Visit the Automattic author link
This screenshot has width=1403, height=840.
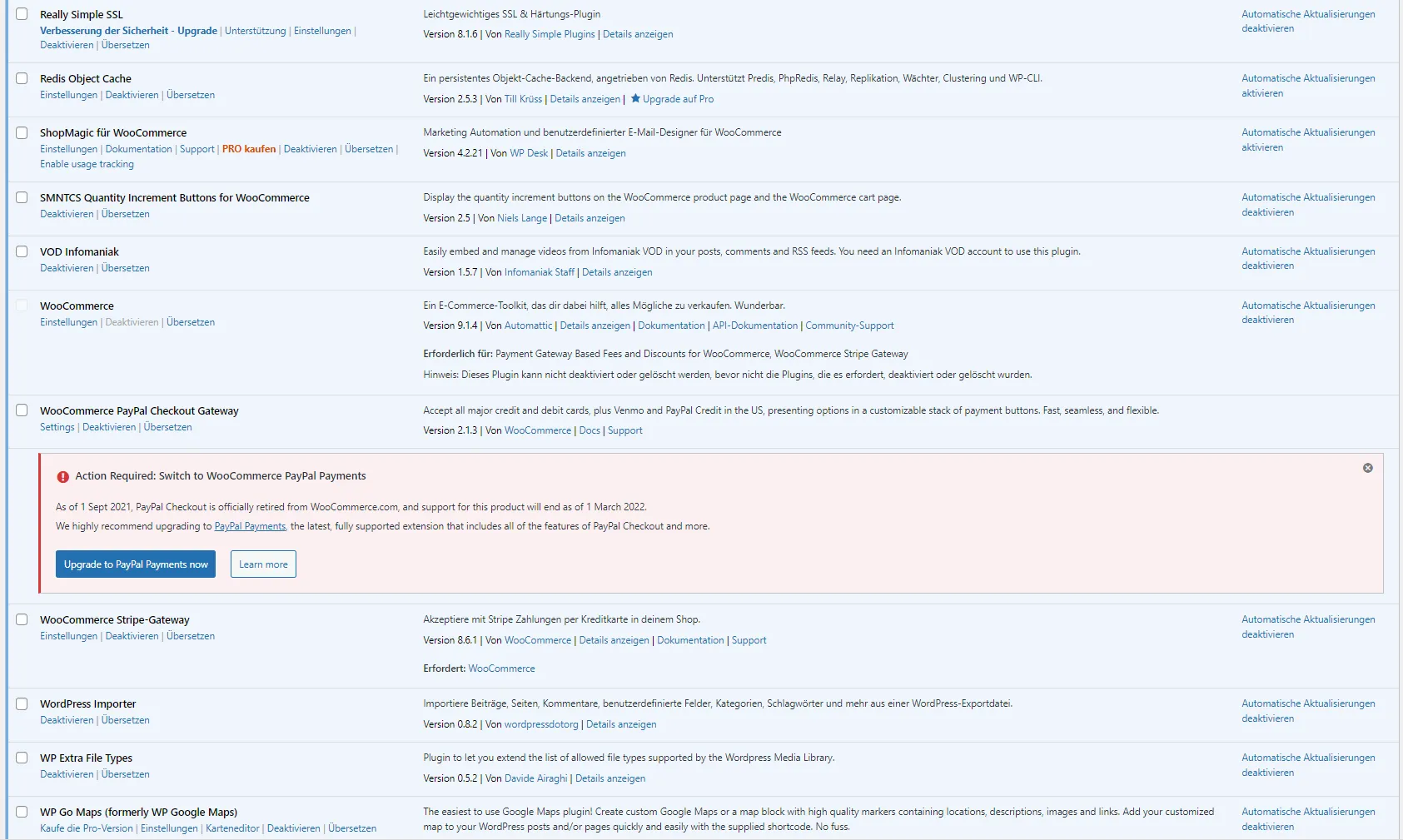click(528, 326)
